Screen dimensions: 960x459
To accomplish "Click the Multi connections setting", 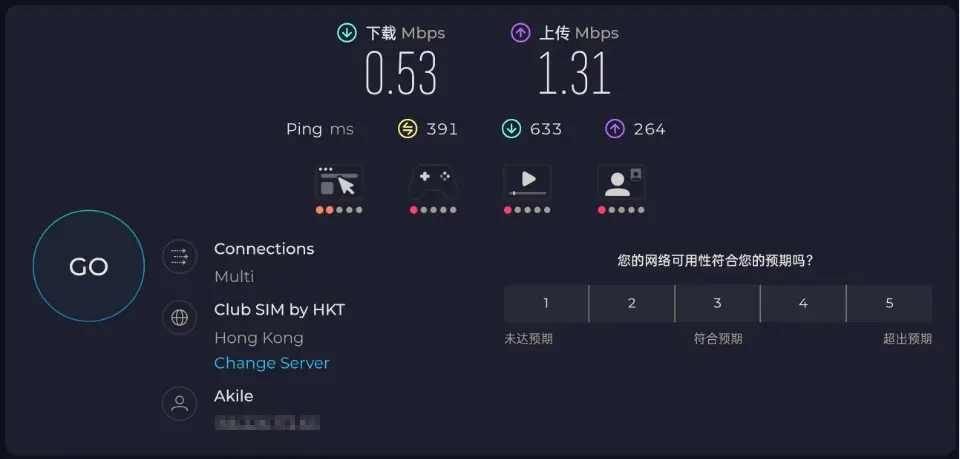I will point(234,276).
